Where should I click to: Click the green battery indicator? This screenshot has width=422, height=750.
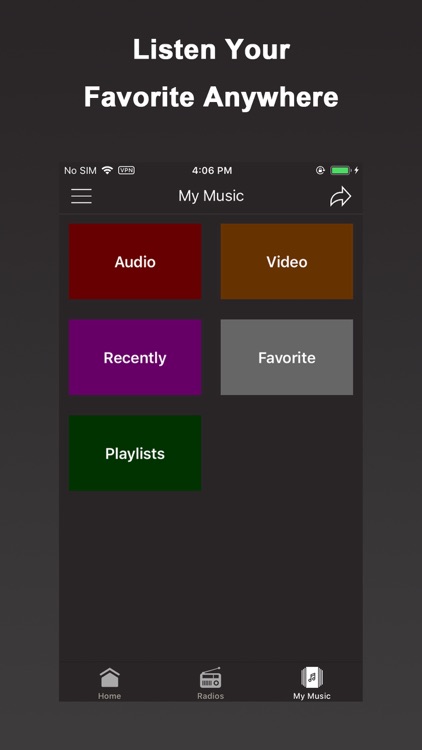pyautogui.click(x=341, y=170)
